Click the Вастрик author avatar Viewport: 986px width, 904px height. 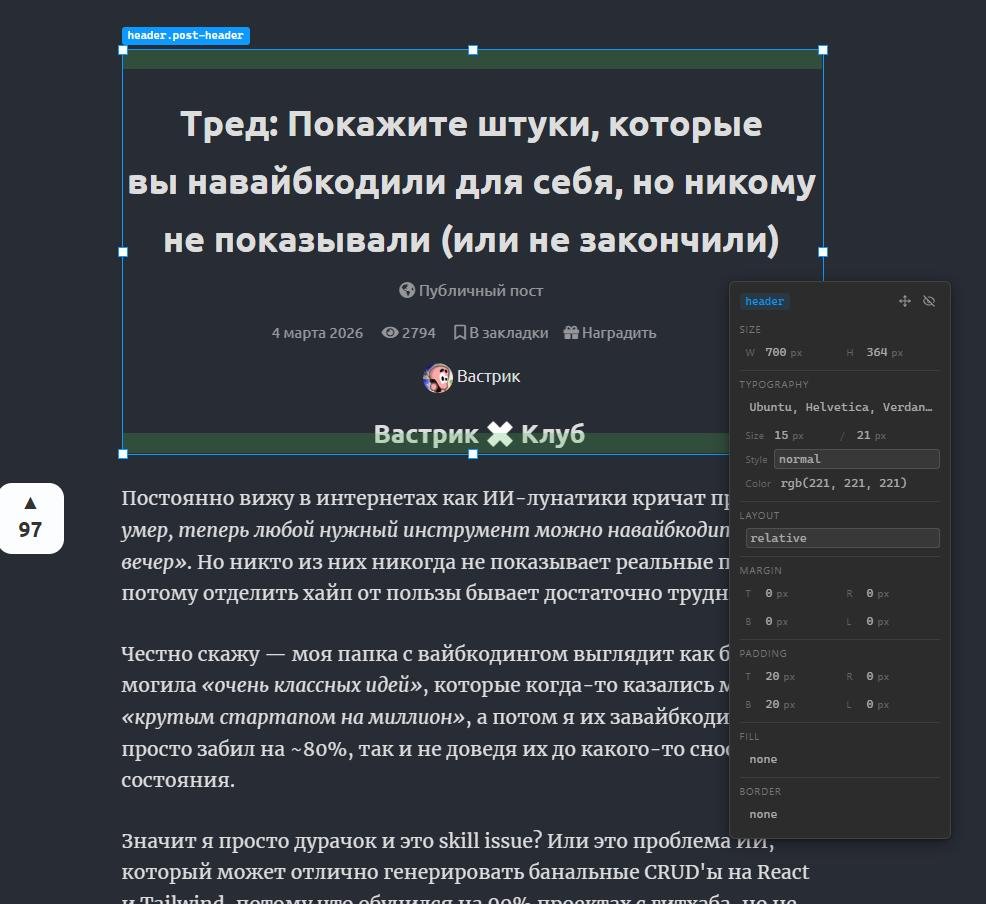tap(437, 378)
